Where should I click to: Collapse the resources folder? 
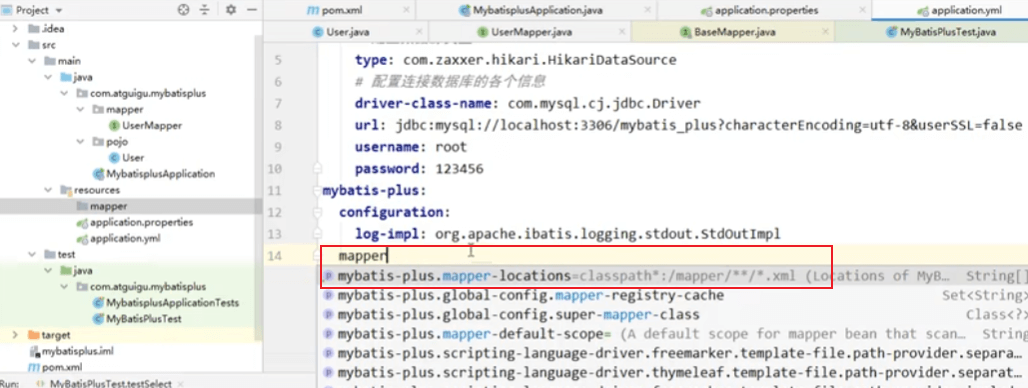[x=48, y=190]
